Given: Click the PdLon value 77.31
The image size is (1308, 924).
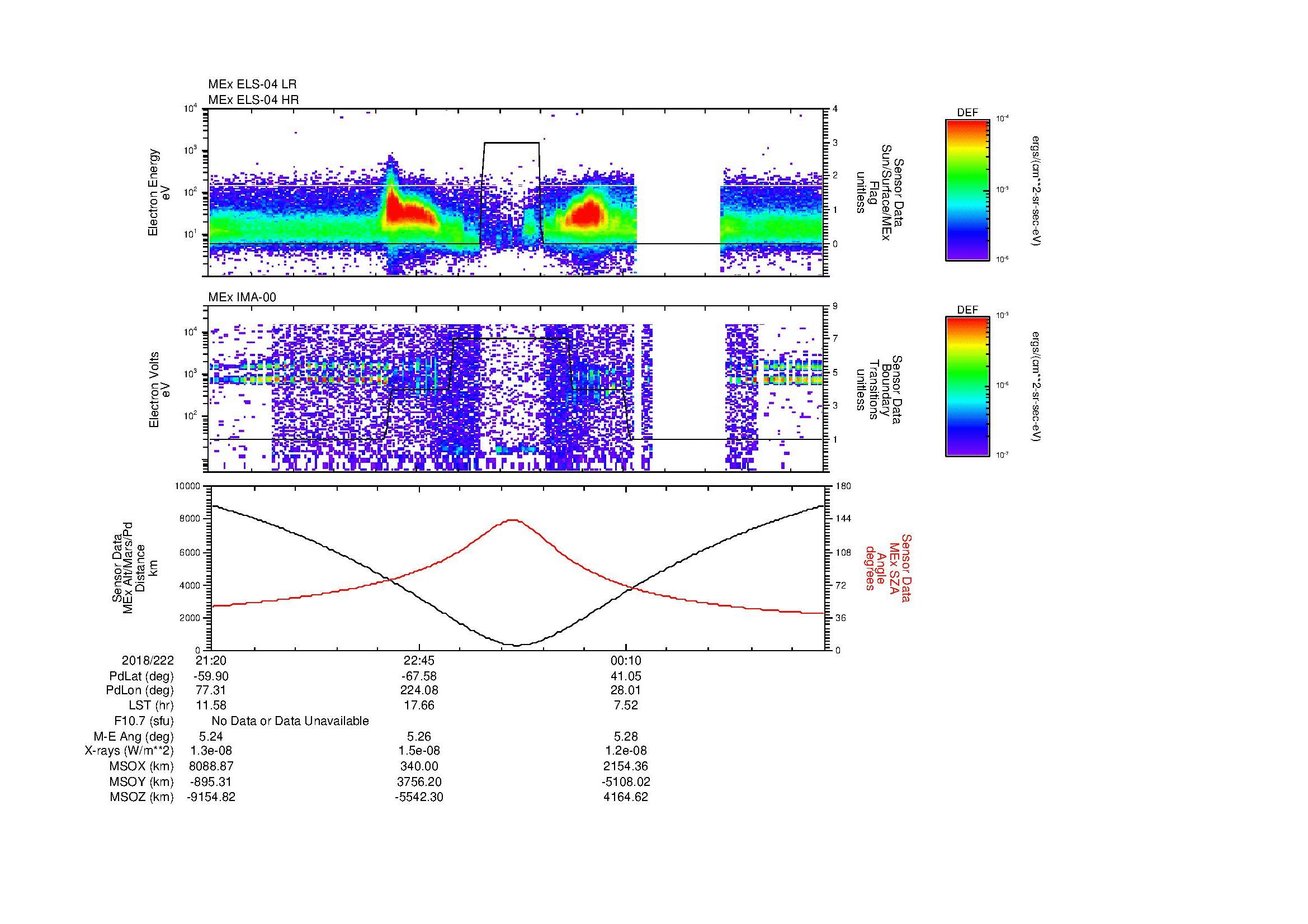Looking at the screenshot, I should 211,690.
